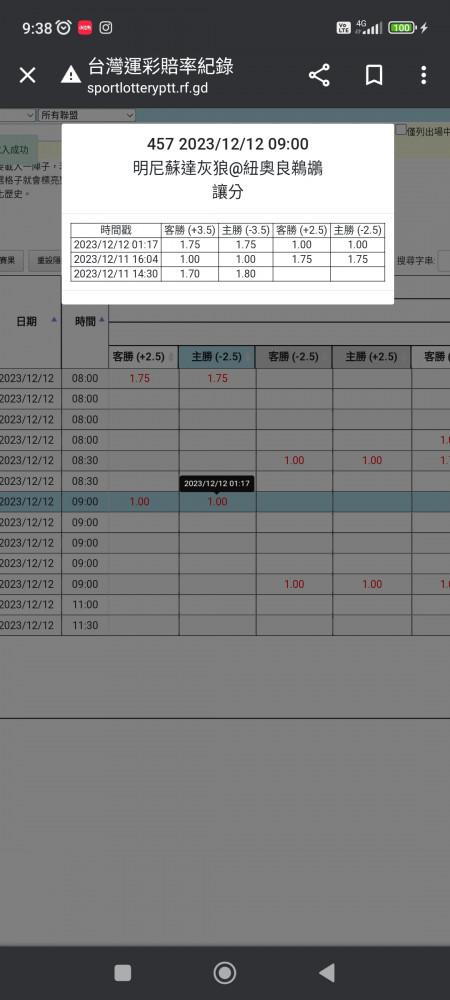The height and width of the screenshot is (1000, 450).
Task: Open the 所有聯盟 league dropdown
Action: (x=87, y=115)
